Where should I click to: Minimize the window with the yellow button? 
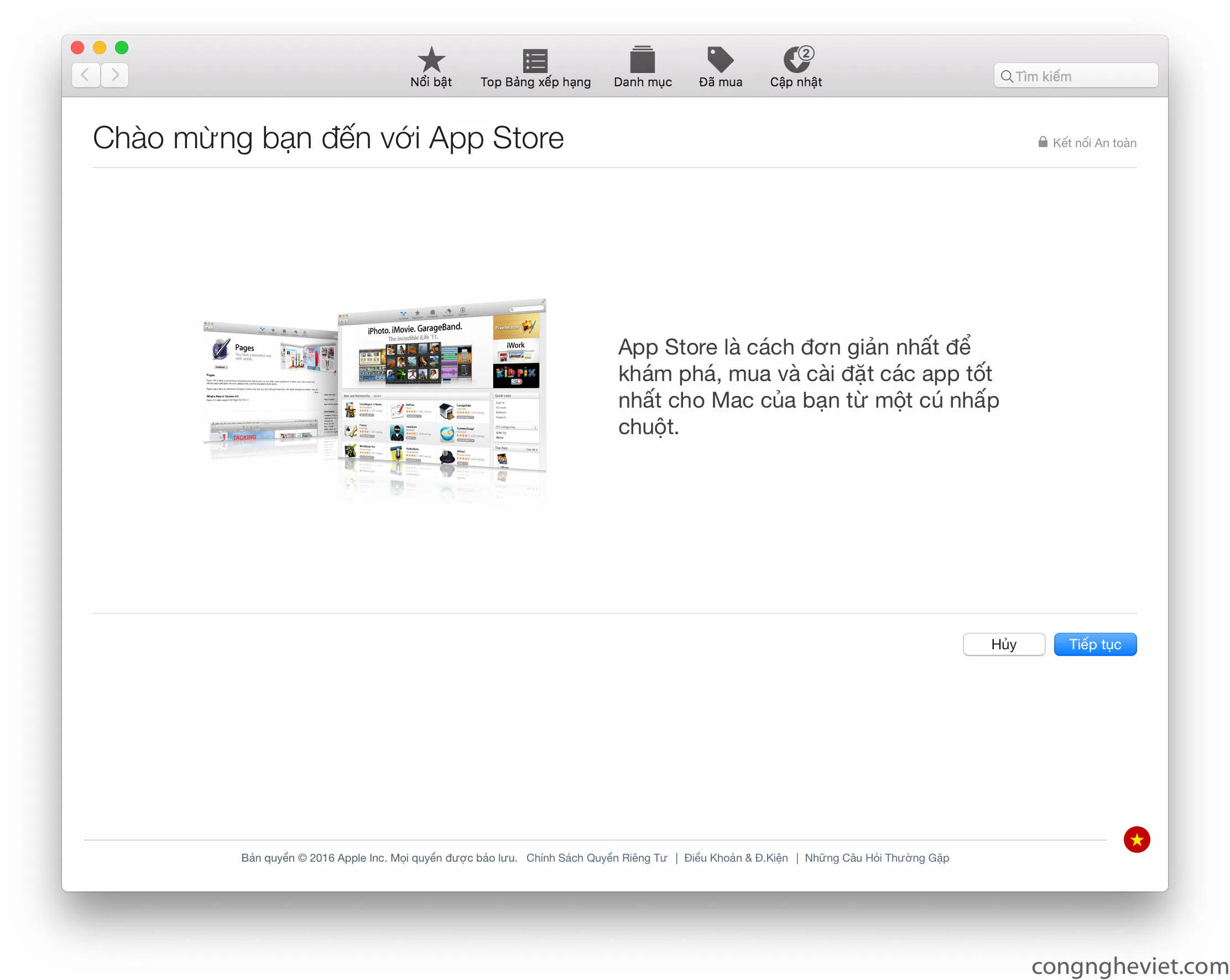click(99, 48)
